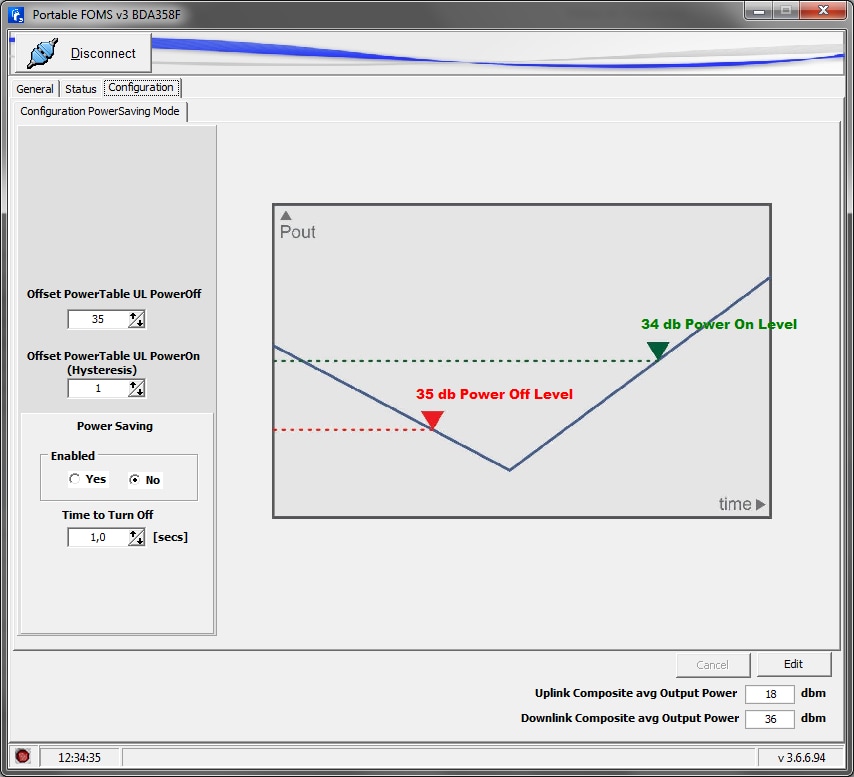Click the Disconnect plug icon

point(42,53)
